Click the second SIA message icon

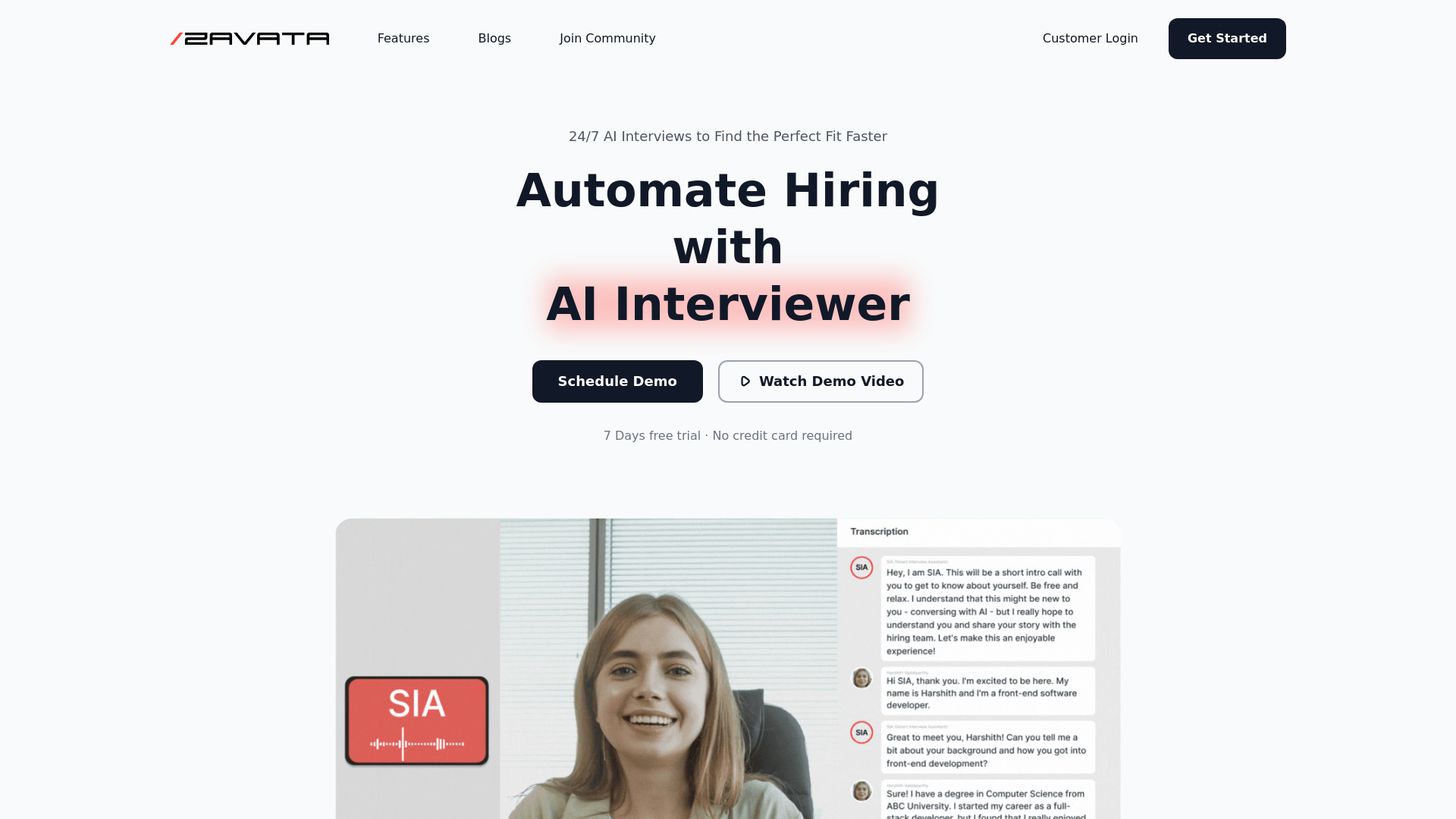[861, 732]
